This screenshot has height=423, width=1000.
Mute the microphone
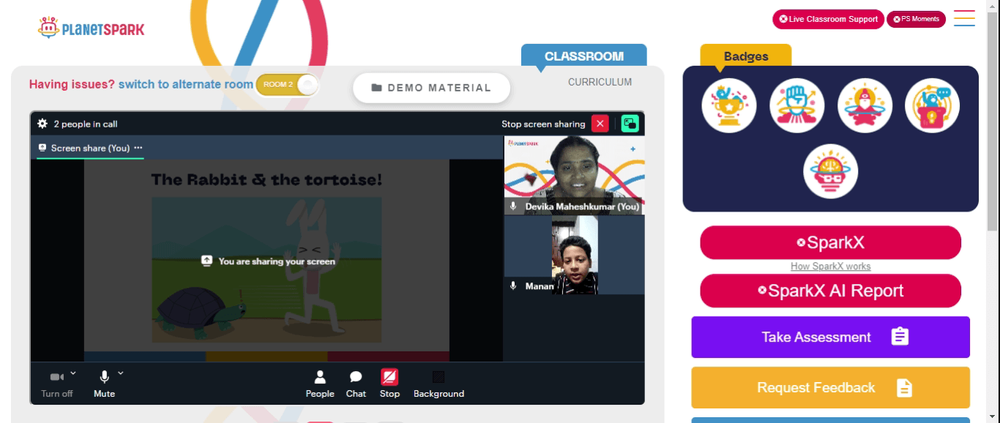(104, 383)
